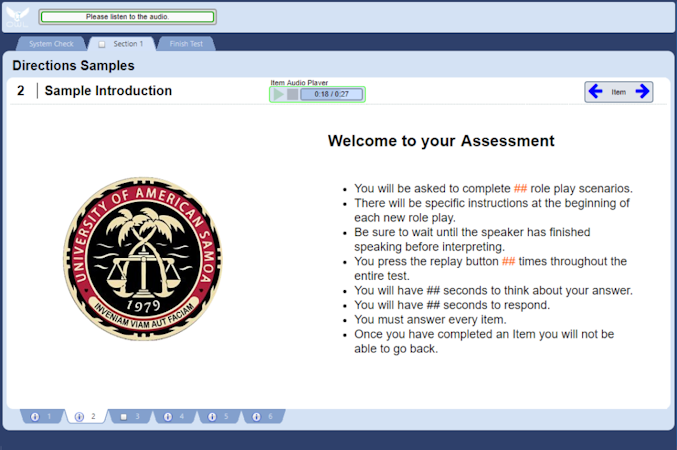Click the University of American Samoa seal image

(143, 258)
